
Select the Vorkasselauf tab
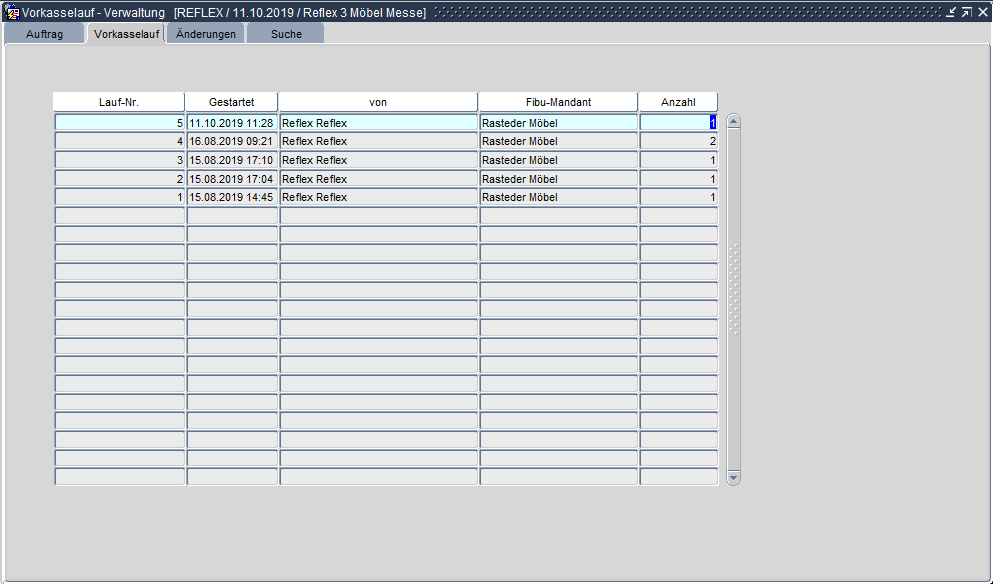[x=126, y=34]
